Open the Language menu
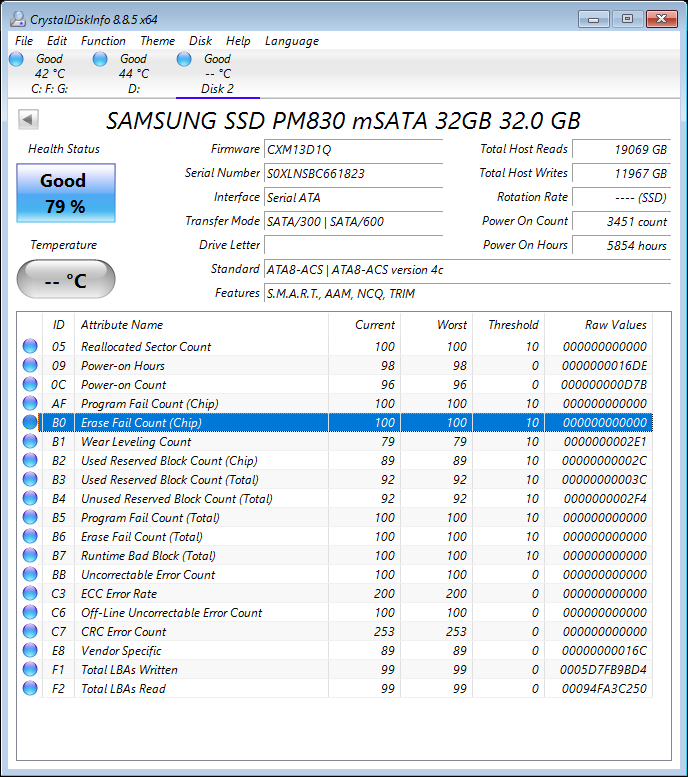 tap(291, 41)
